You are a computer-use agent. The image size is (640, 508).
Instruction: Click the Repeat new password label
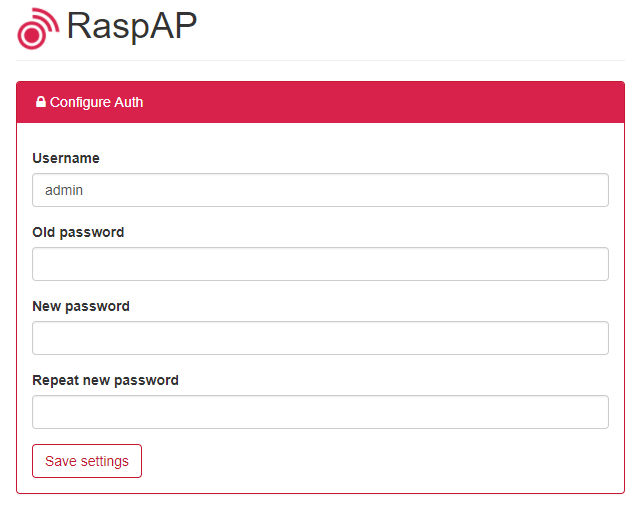105,380
